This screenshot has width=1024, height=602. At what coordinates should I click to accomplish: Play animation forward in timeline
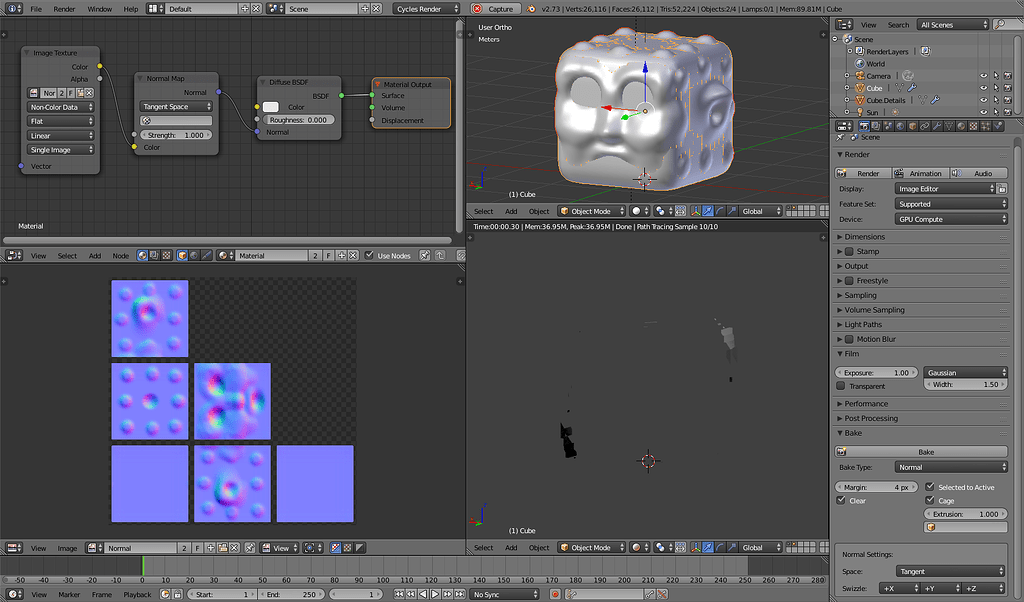click(x=435, y=594)
